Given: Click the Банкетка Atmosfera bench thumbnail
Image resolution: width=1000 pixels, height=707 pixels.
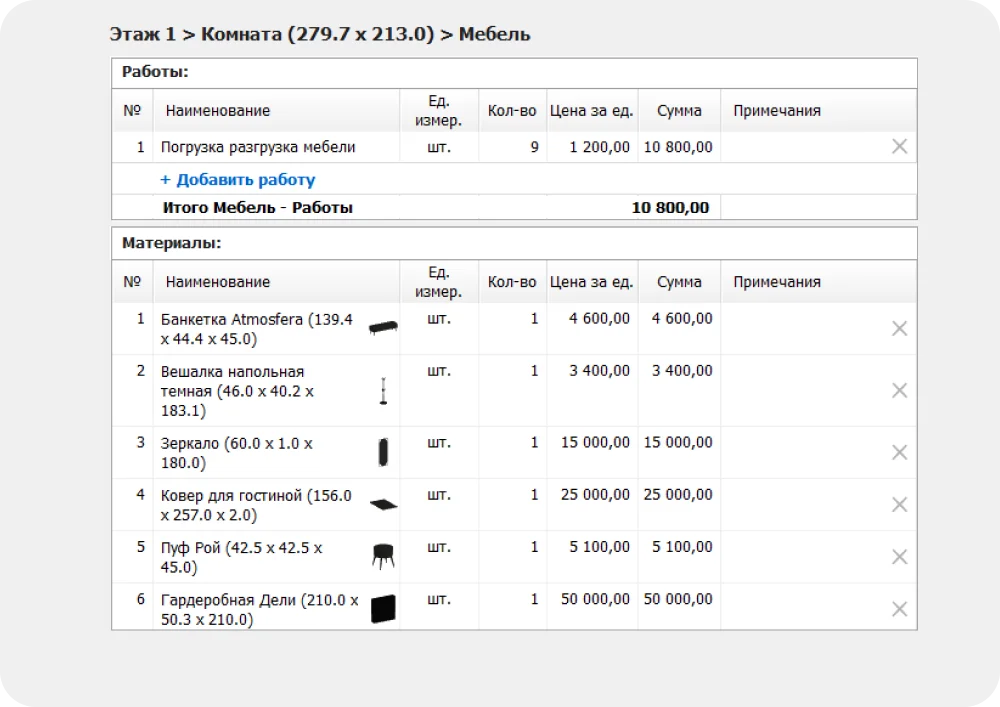Looking at the screenshot, I should [383, 328].
